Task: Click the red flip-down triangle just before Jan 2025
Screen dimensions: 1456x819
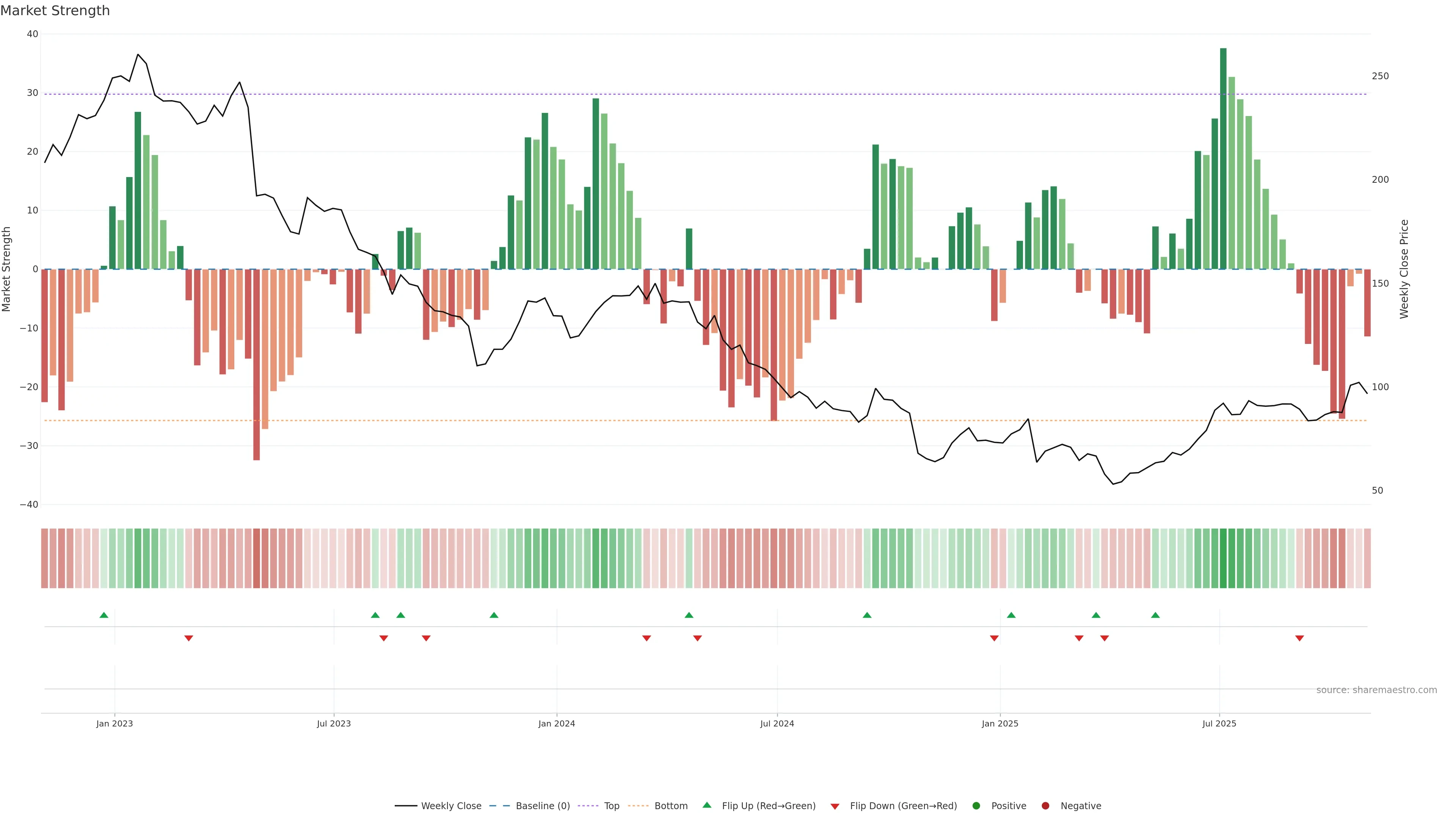Action: 994,638
